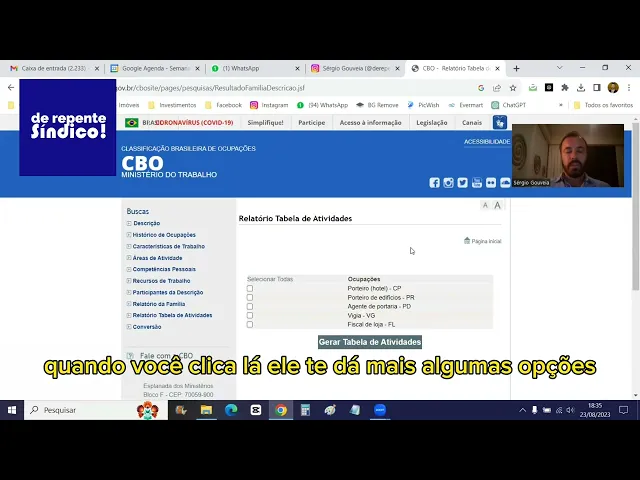640x480 pixels.
Task: Click the taskbar Pesquisar search box
Action: point(96,410)
